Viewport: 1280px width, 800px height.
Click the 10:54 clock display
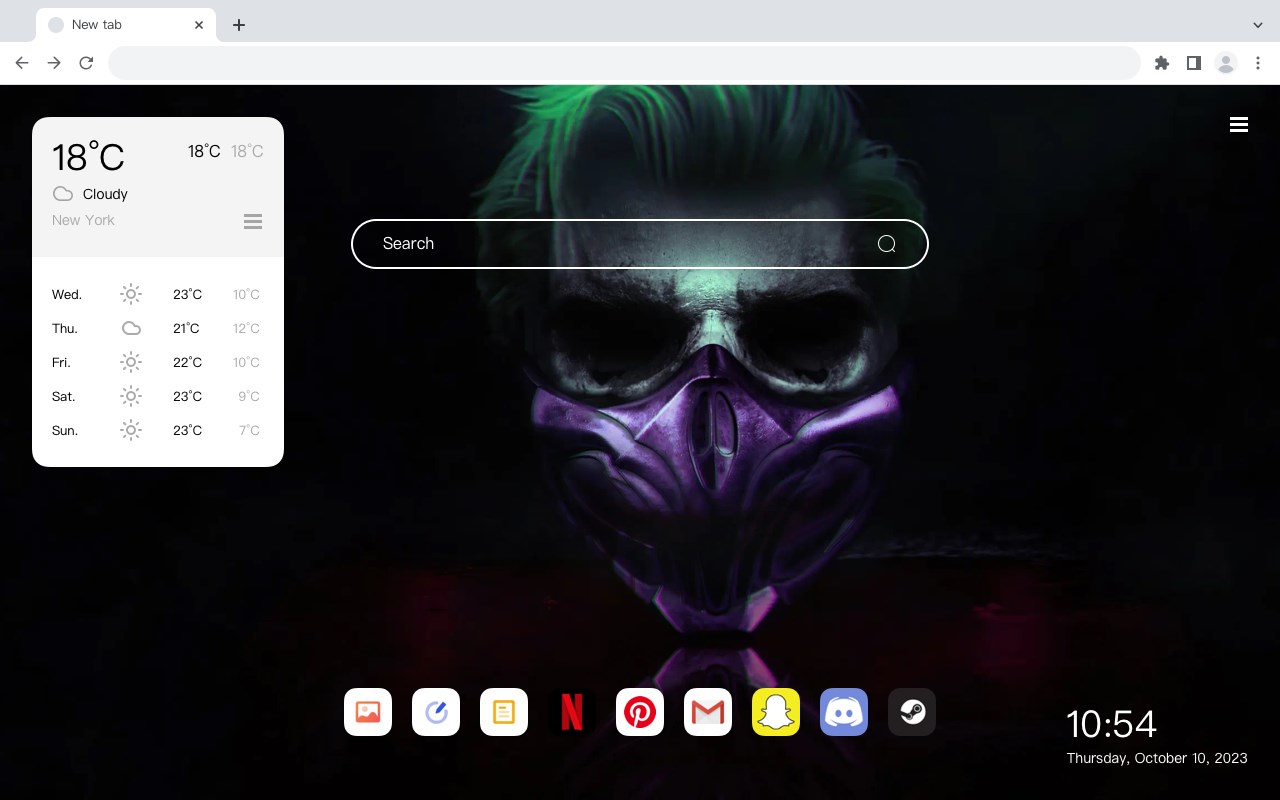click(1111, 724)
